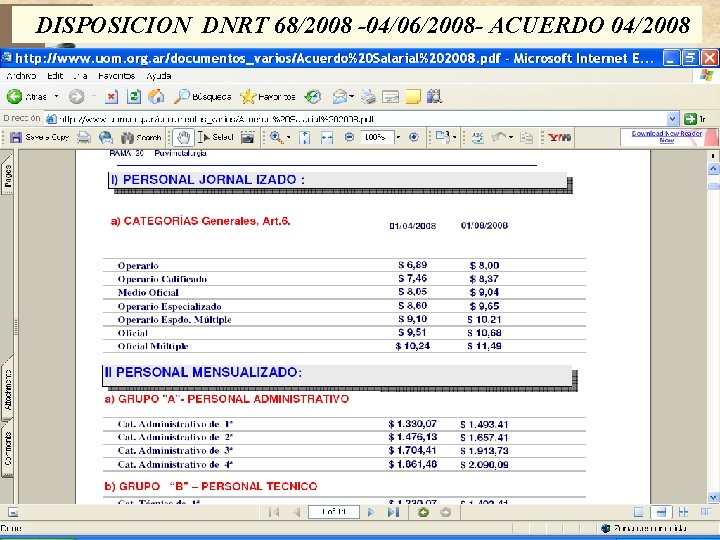Open the Pages side tab
Screen dimensions: 720x540
tap(7, 175)
